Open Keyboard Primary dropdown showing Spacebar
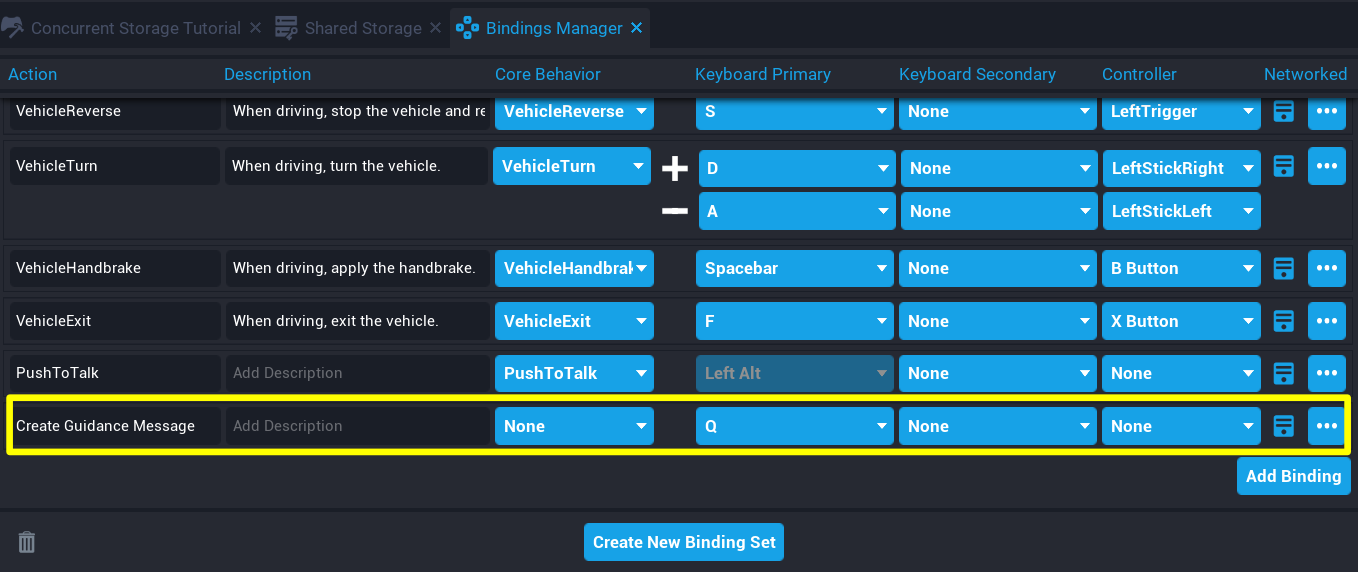Screen dimensions: 1358x572 click(794, 268)
